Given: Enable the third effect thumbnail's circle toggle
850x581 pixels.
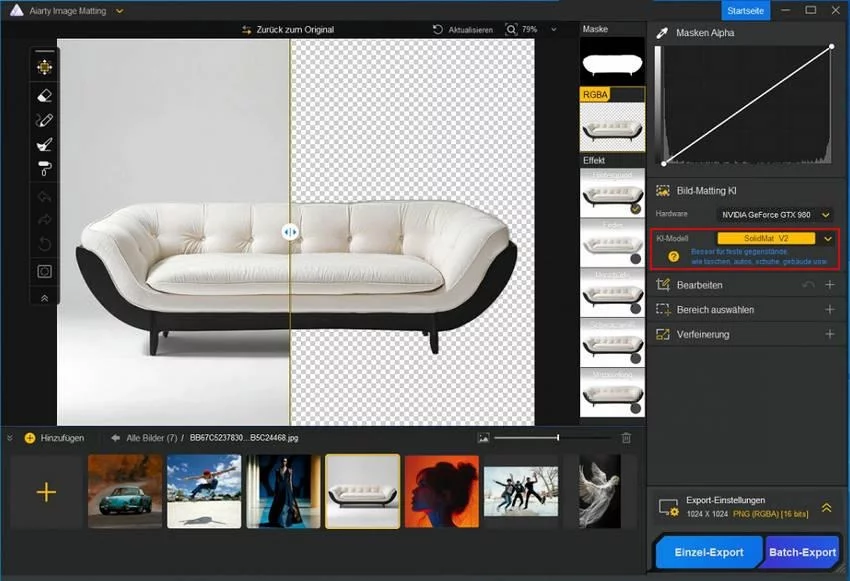Looking at the screenshot, I should 635,308.
